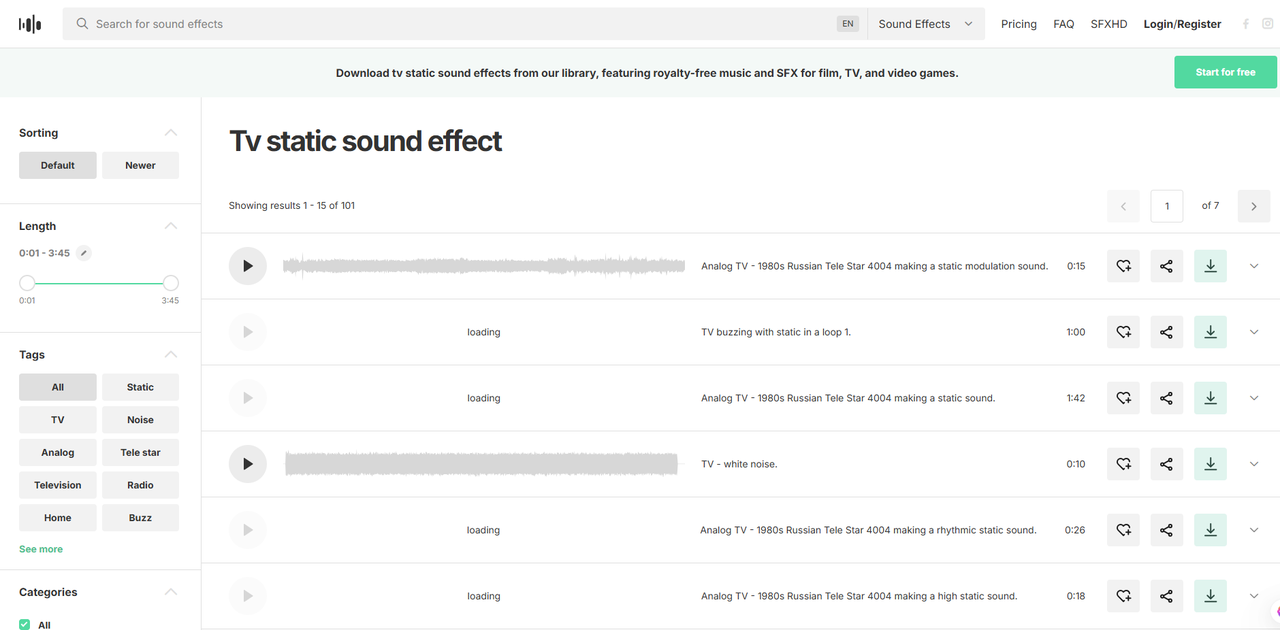Open the Instagram page icon
This screenshot has width=1280, height=630.
(1267, 24)
